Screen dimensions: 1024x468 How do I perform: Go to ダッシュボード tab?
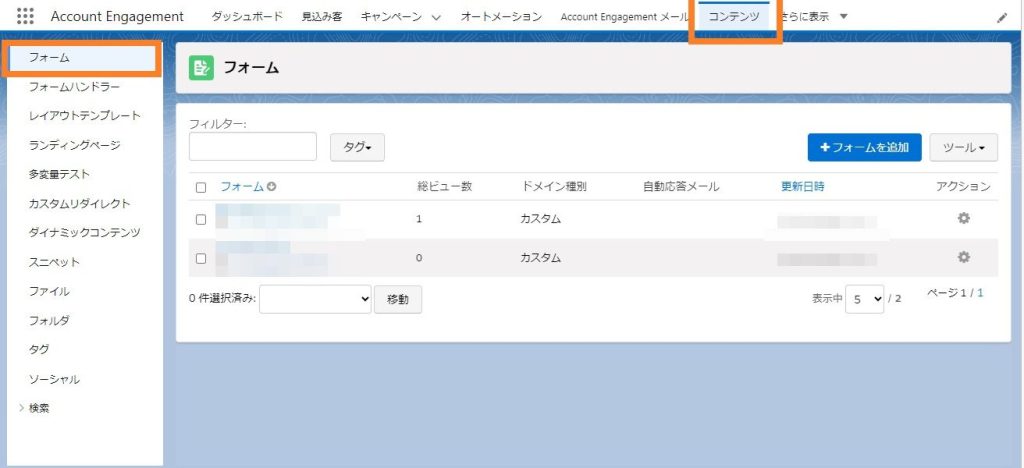tap(248, 17)
